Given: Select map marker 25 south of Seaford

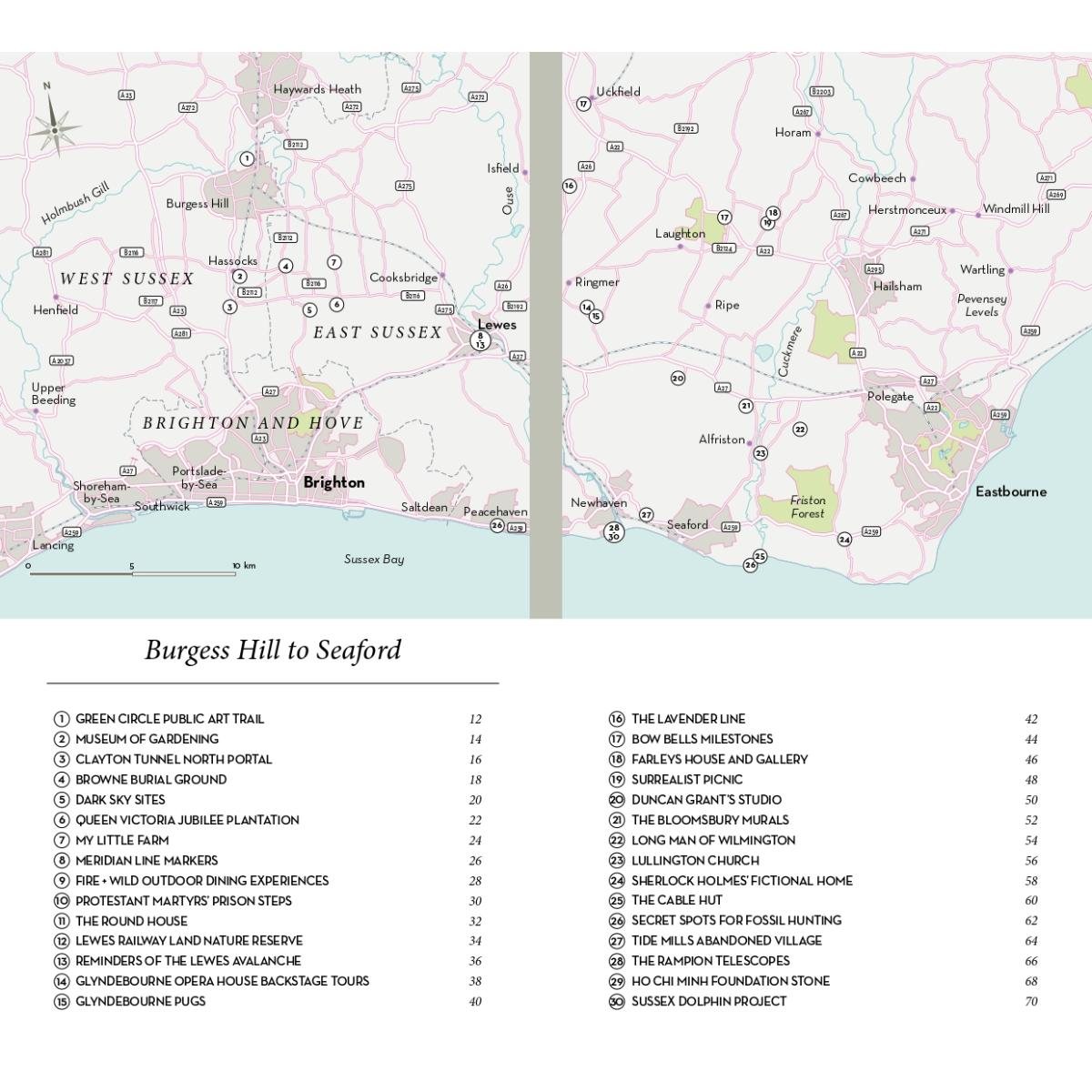Looking at the screenshot, I should point(760,556).
